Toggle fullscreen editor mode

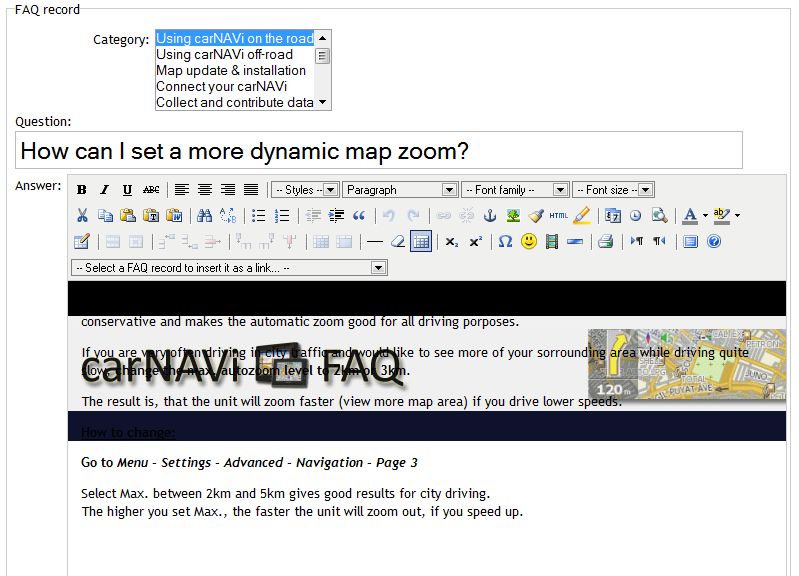point(690,242)
